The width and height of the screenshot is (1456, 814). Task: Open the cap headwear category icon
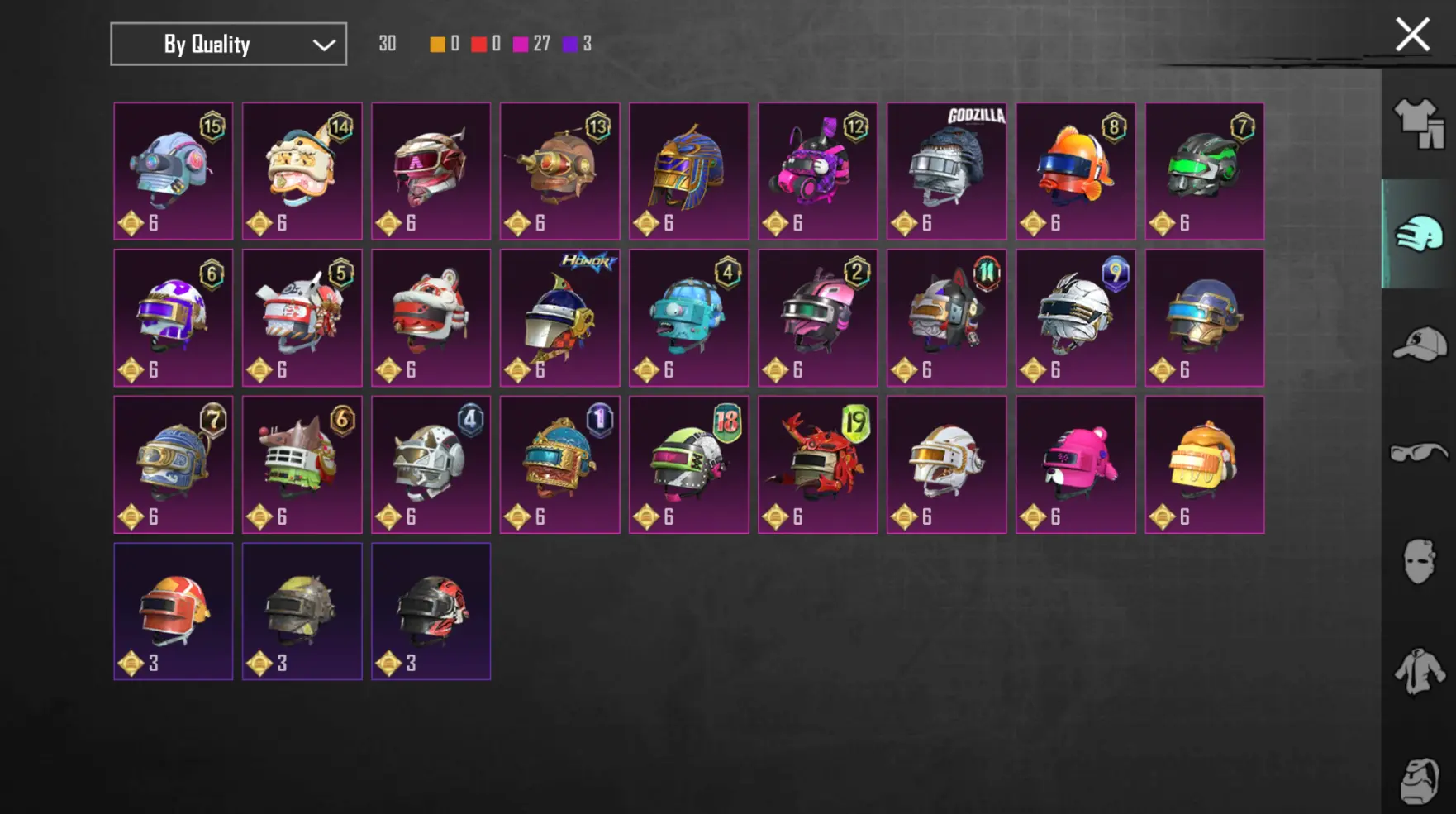(x=1419, y=344)
